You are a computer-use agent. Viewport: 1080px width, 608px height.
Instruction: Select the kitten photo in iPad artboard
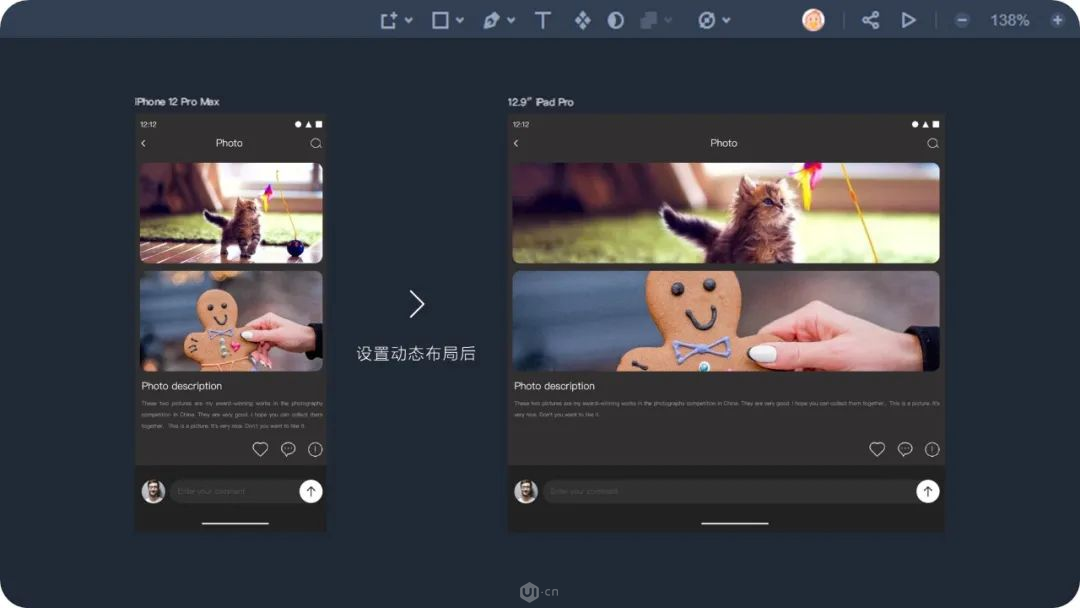[726, 213]
